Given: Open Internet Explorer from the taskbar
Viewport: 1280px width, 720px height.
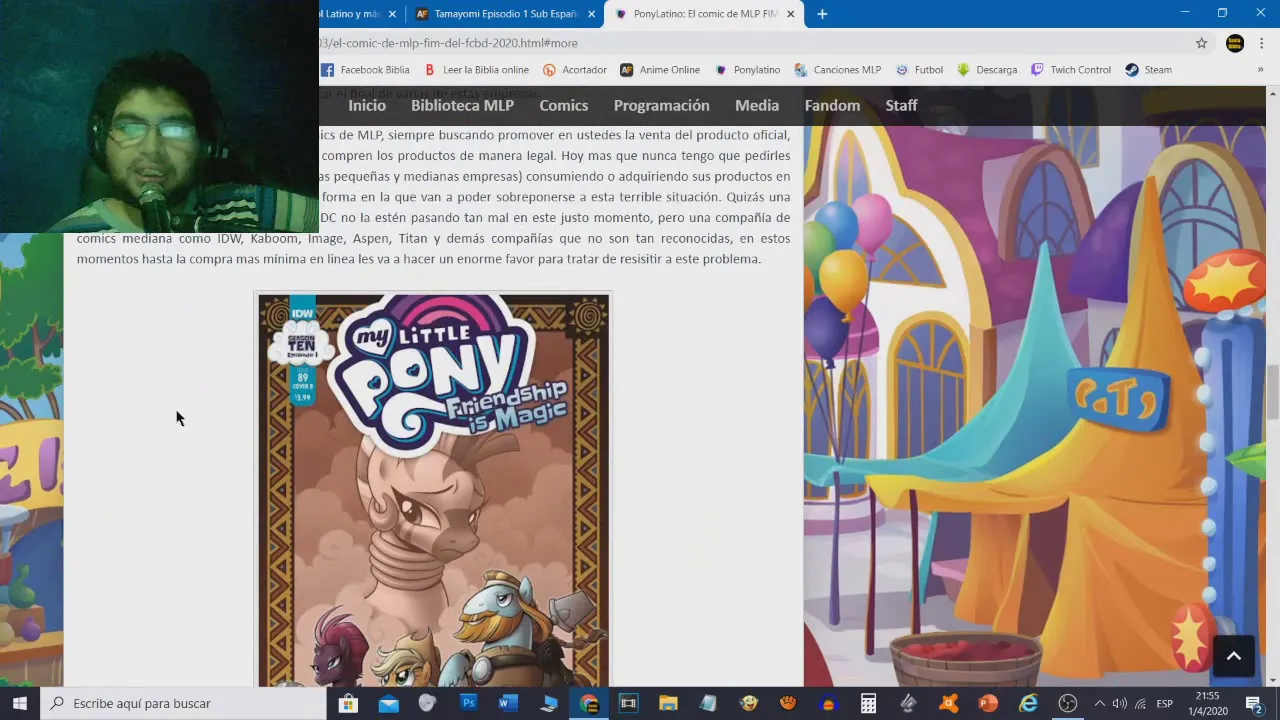Looking at the screenshot, I should coord(1028,703).
